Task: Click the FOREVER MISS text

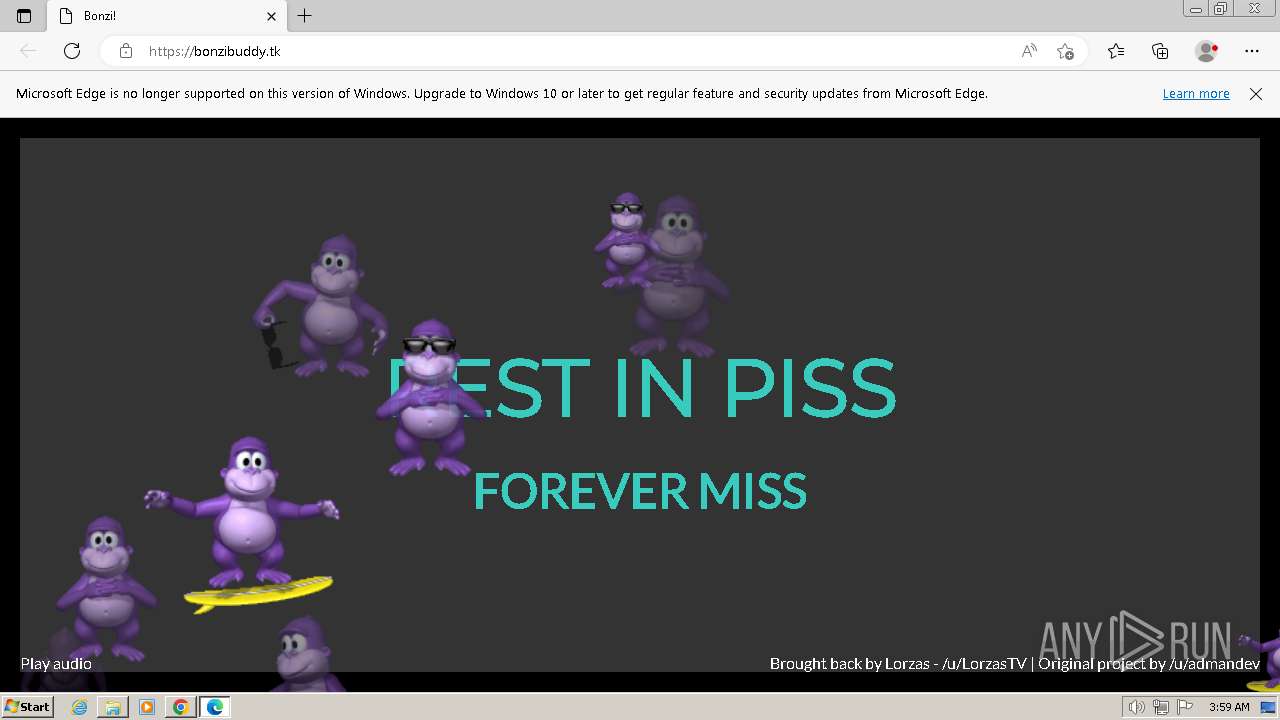Action: pos(640,491)
